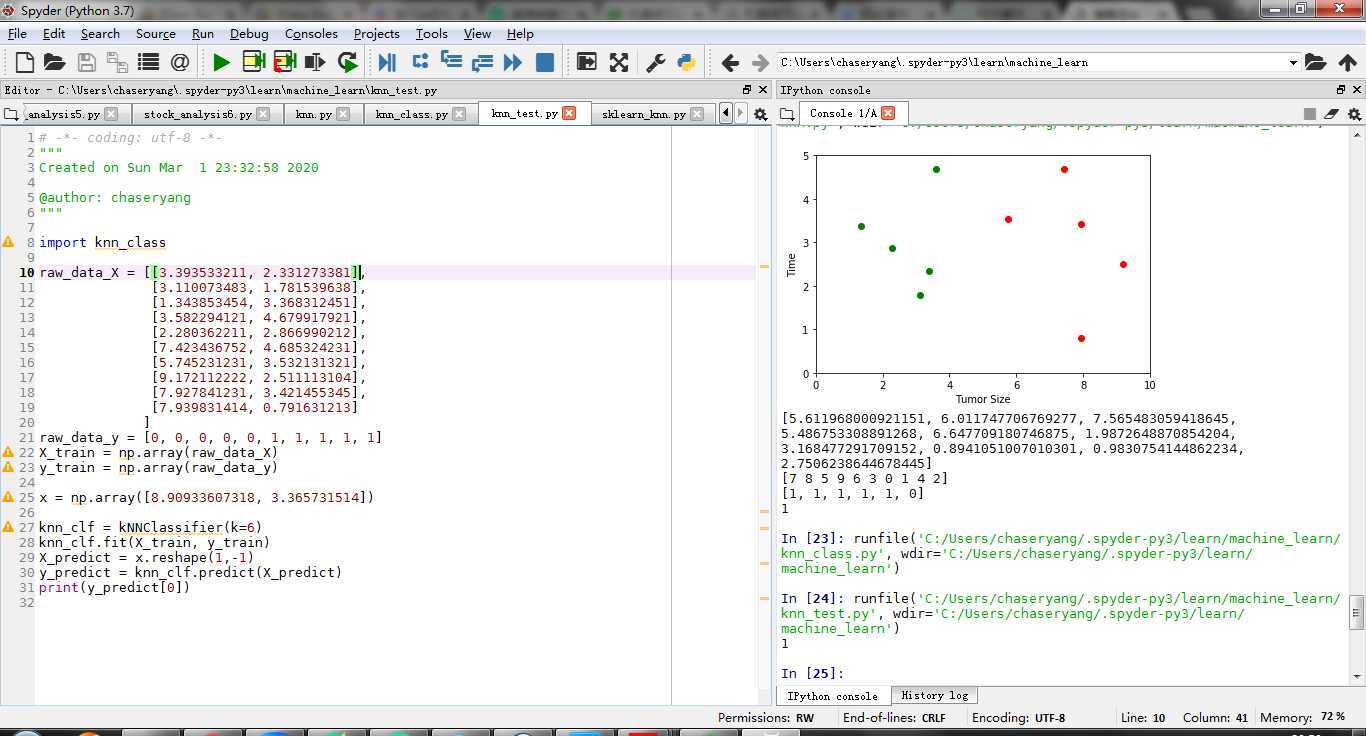1366x736 pixels.
Task: Click the In [25] console prompt line
Action: tap(813, 673)
